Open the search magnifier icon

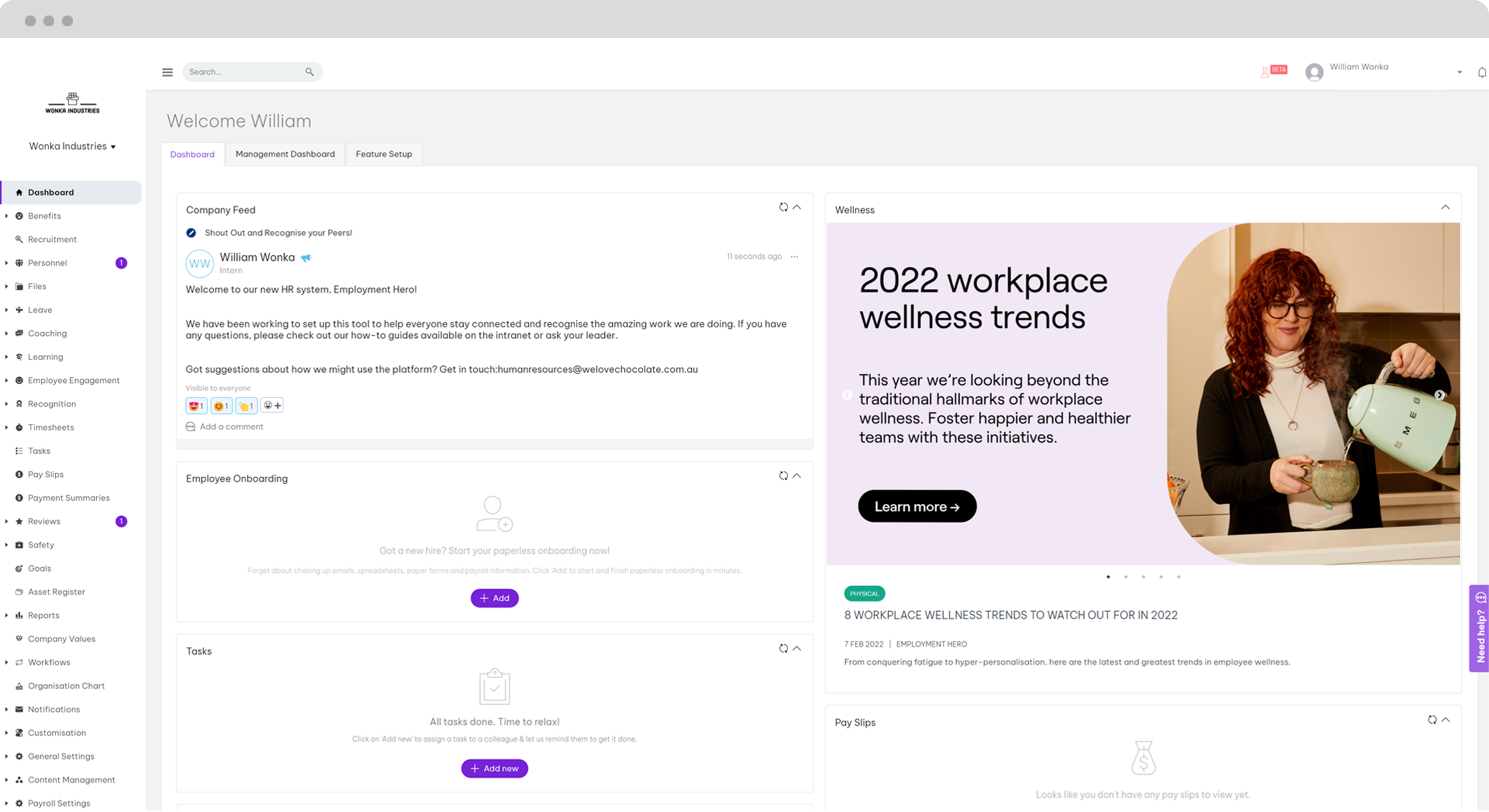click(310, 71)
